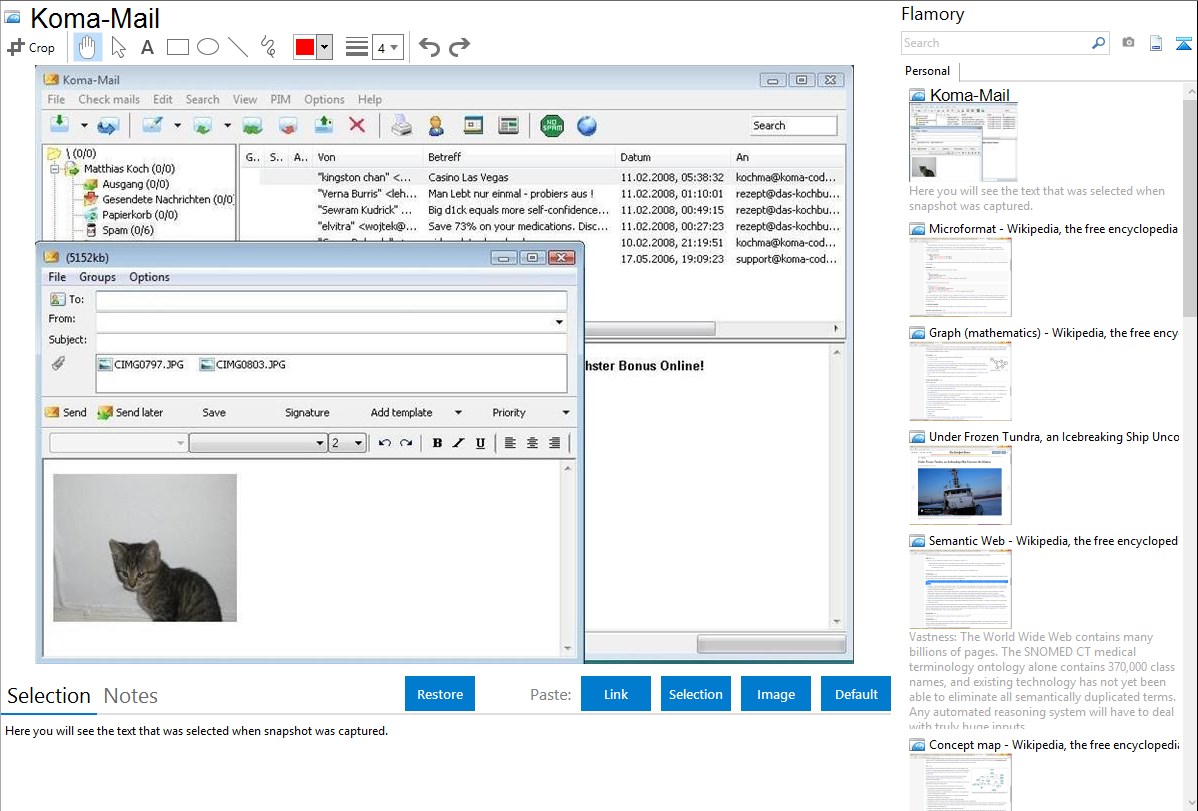1198x811 pixels.
Task: Choose the freehand scribble tool
Action: (x=267, y=47)
